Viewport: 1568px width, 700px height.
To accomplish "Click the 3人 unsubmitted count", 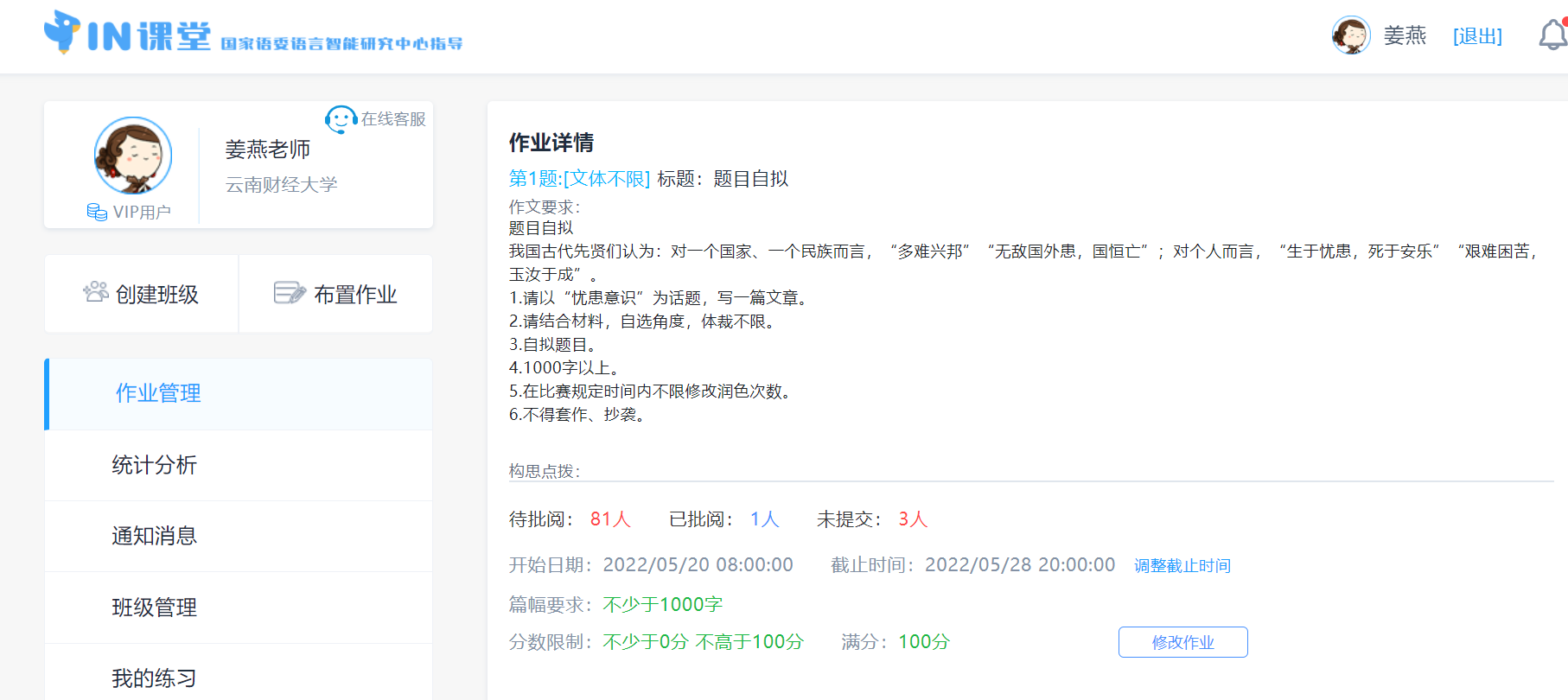I will [x=912, y=519].
